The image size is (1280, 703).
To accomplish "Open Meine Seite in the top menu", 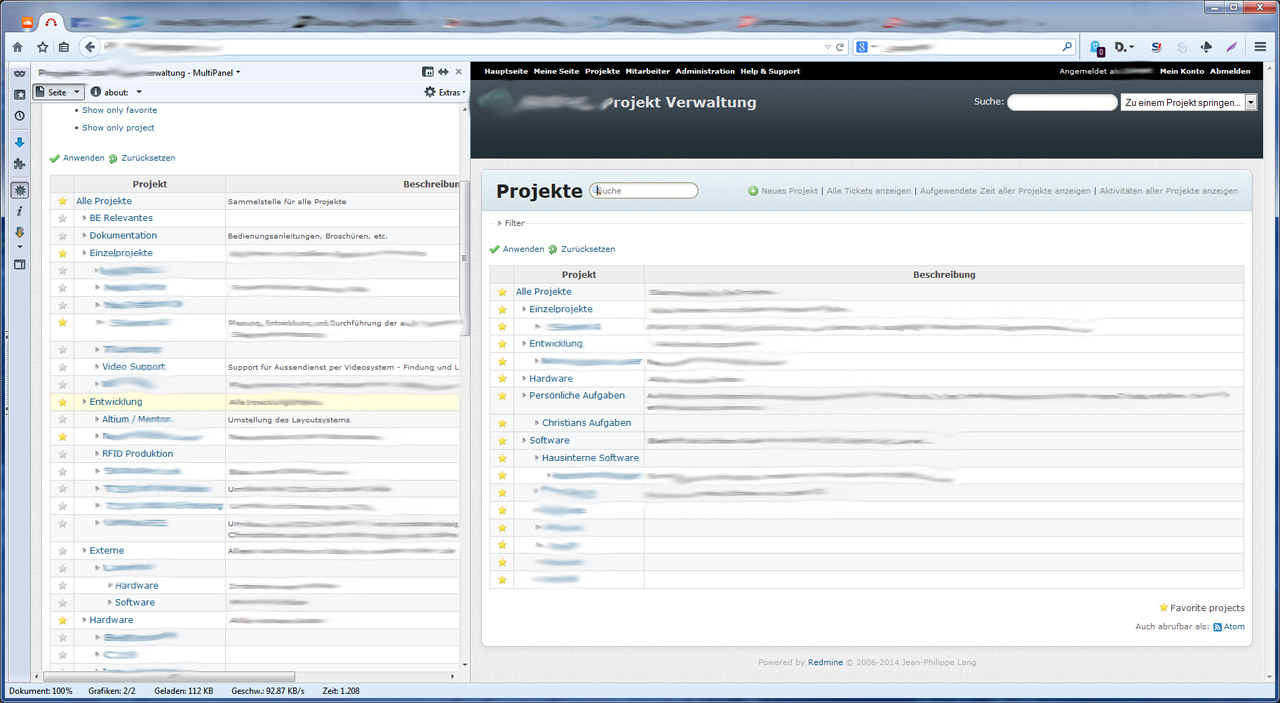I will (x=556, y=72).
